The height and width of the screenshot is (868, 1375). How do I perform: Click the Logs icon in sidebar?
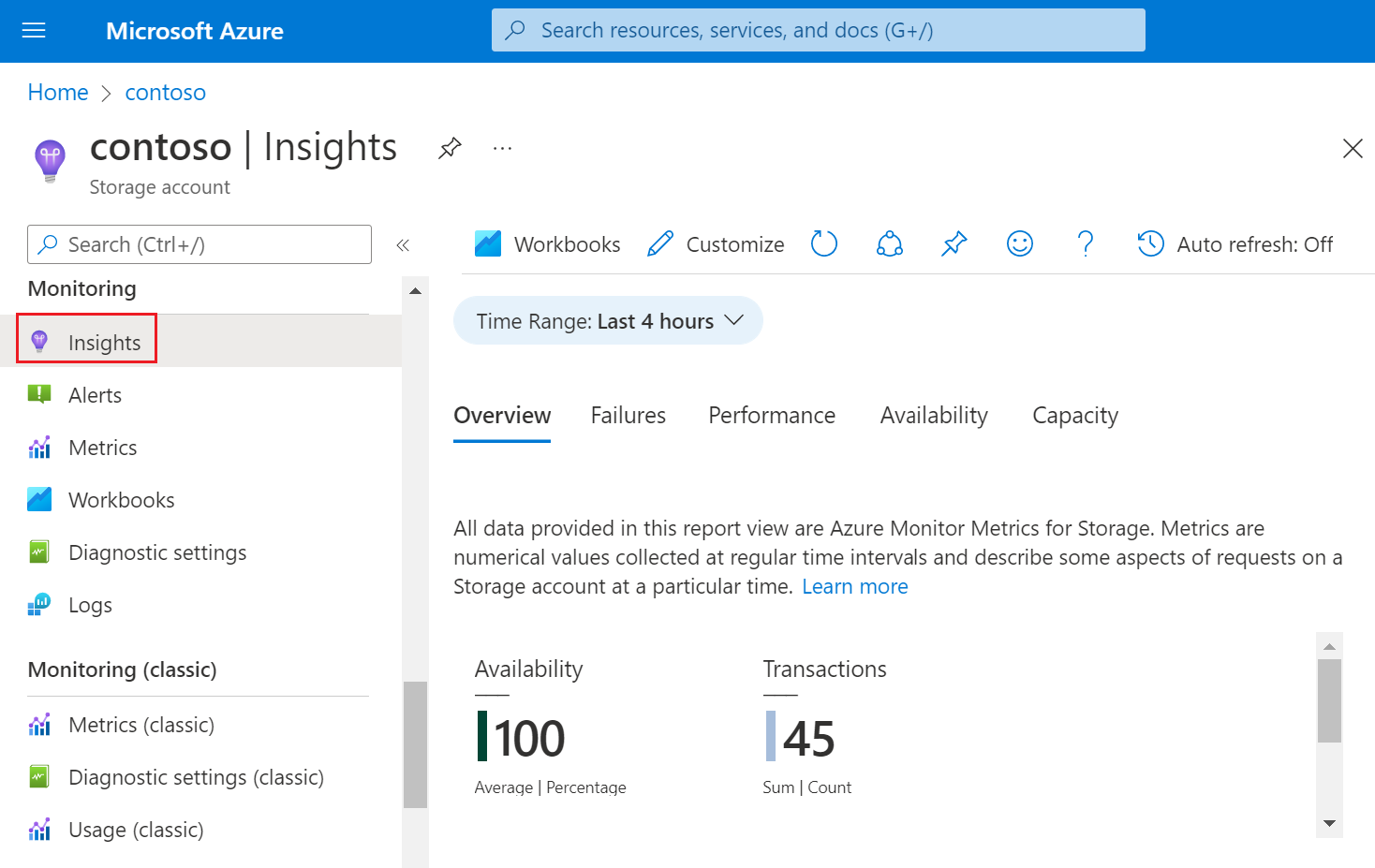pyautogui.click(x=39, y=605)
